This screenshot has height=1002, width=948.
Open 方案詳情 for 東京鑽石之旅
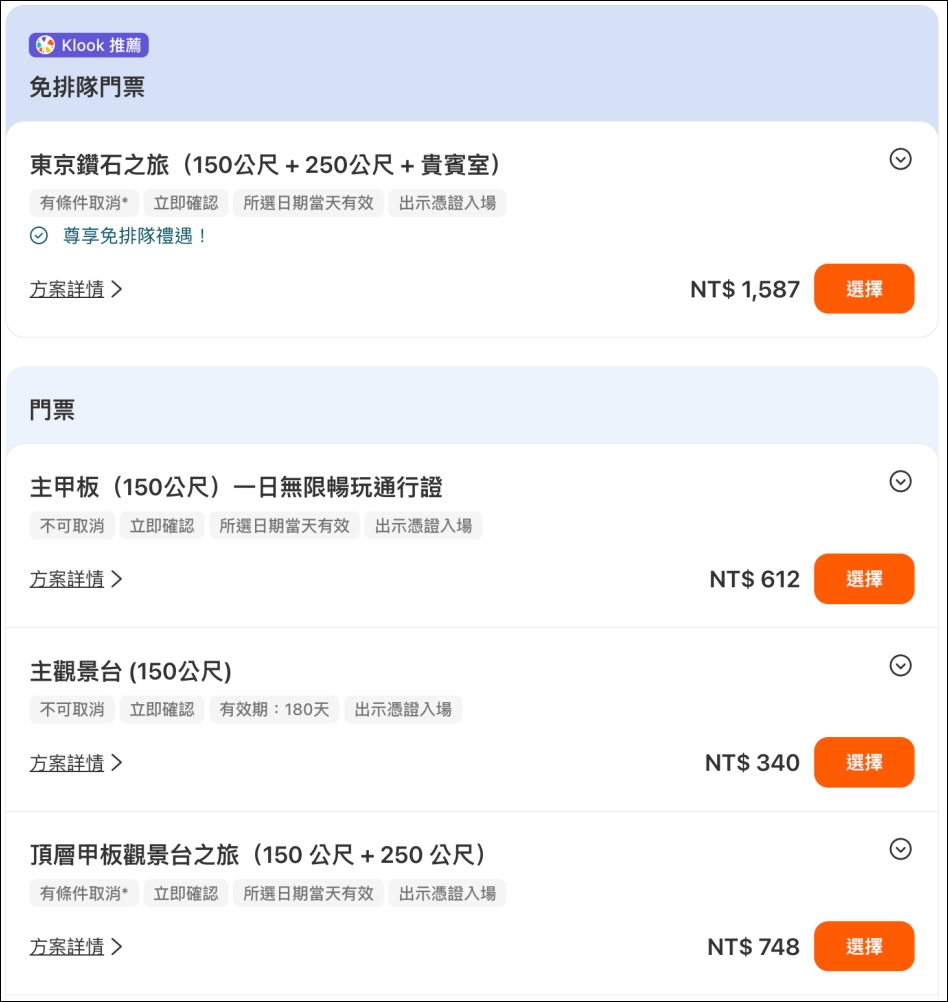tap(75, 289)
